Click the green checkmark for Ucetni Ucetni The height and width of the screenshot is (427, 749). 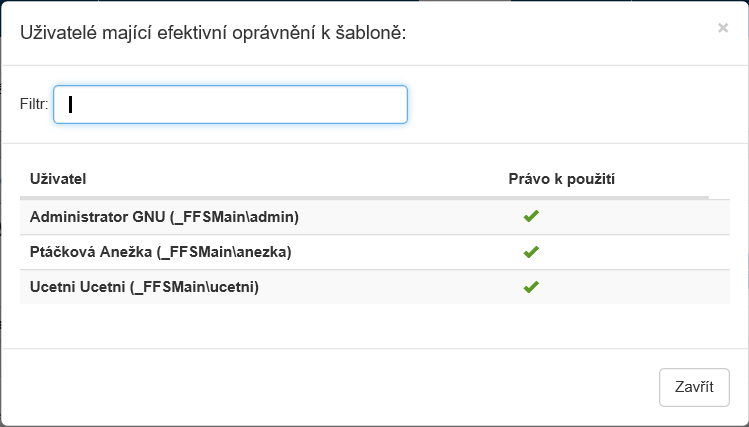coord(531,287)
